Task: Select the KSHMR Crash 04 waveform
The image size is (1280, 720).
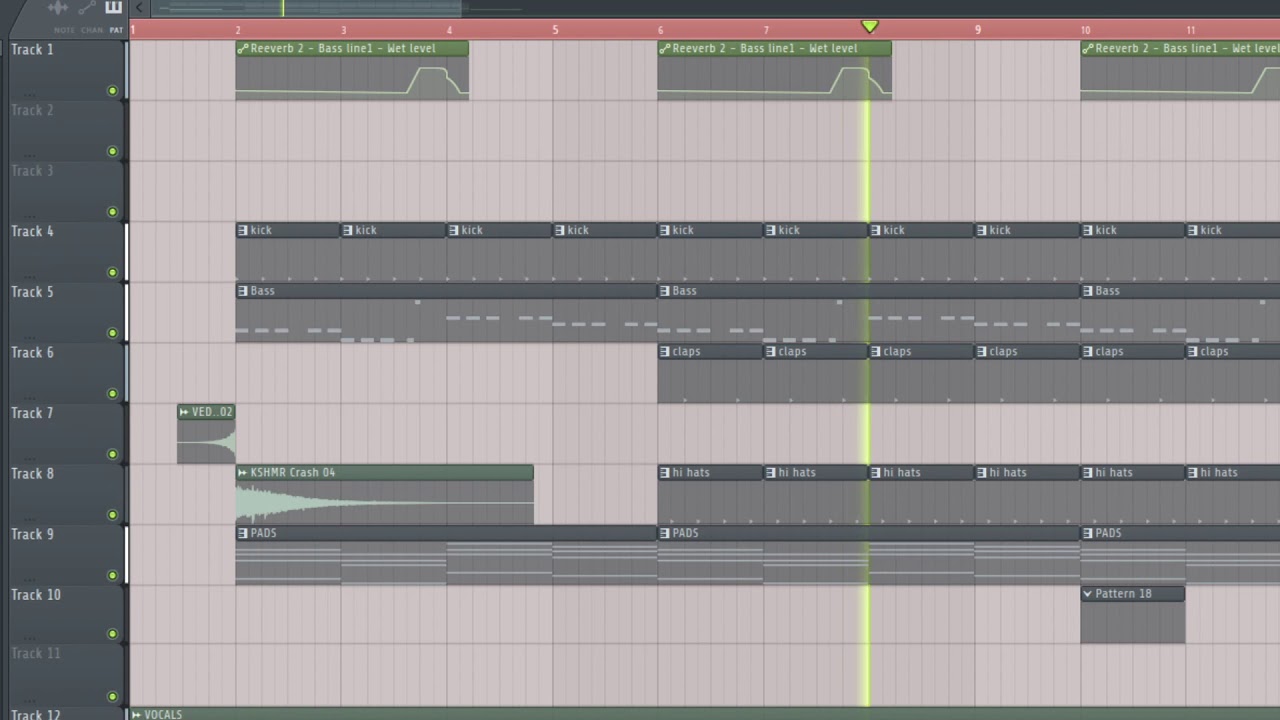Action: pyautogui.click(x=385, y=502)
